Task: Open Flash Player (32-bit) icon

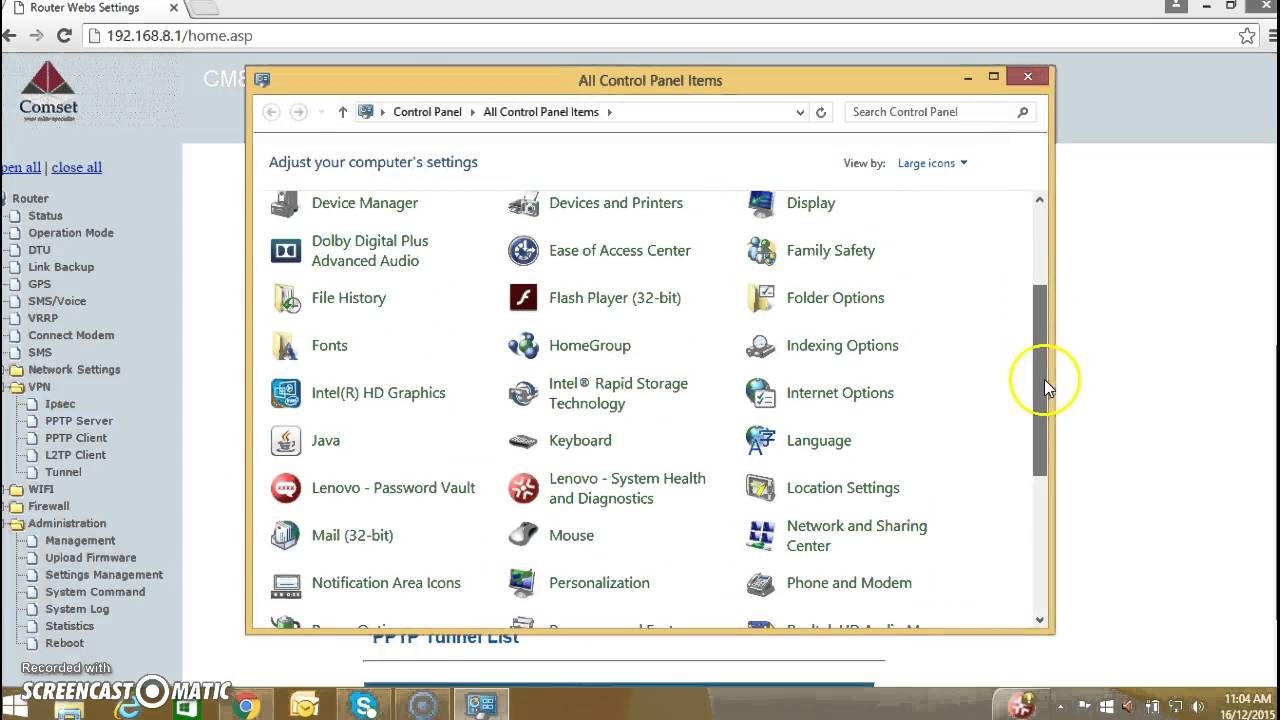Action: point(523,298)
